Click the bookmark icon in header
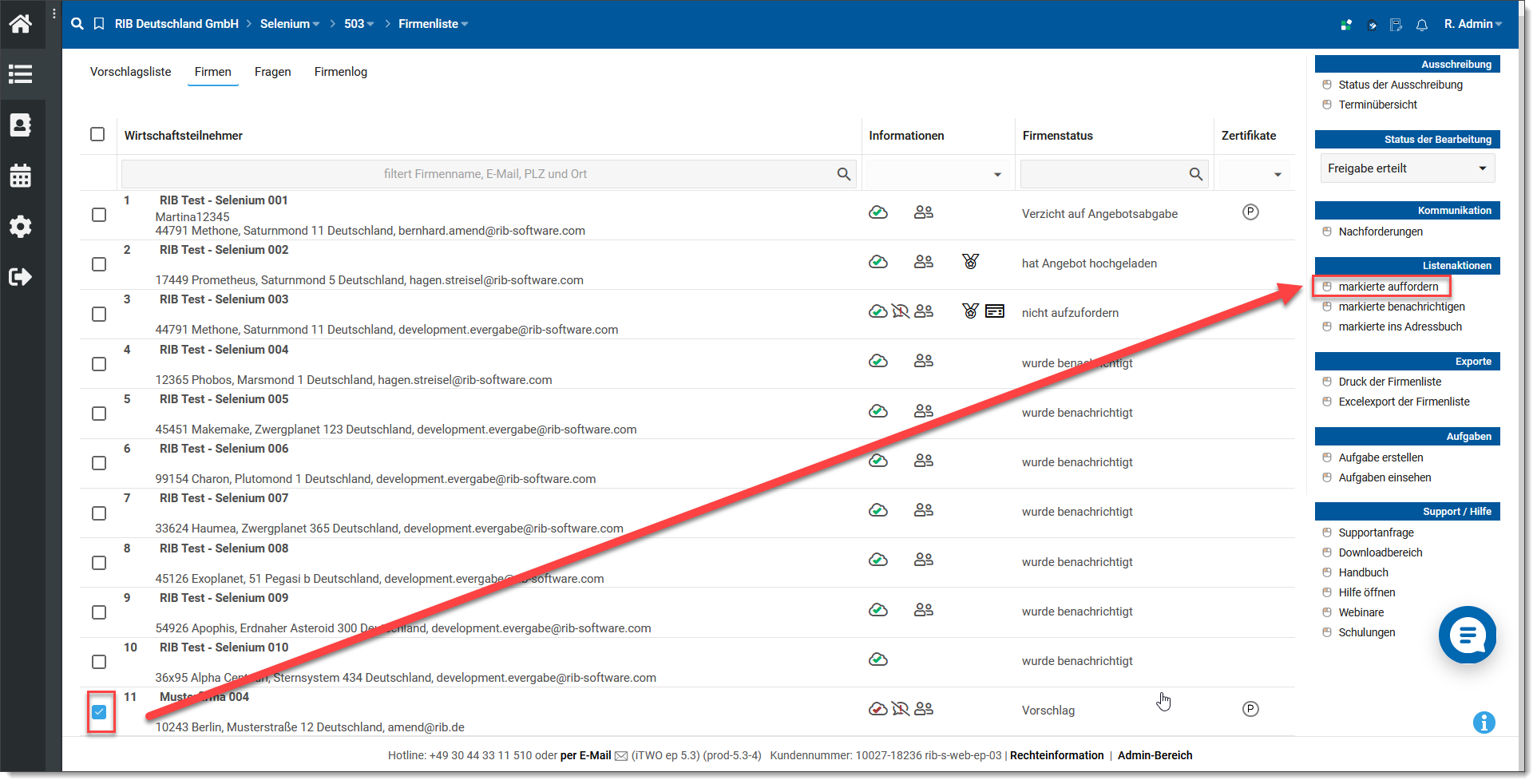This screenshot has height=784, width=1537. [x=99, y=24]
